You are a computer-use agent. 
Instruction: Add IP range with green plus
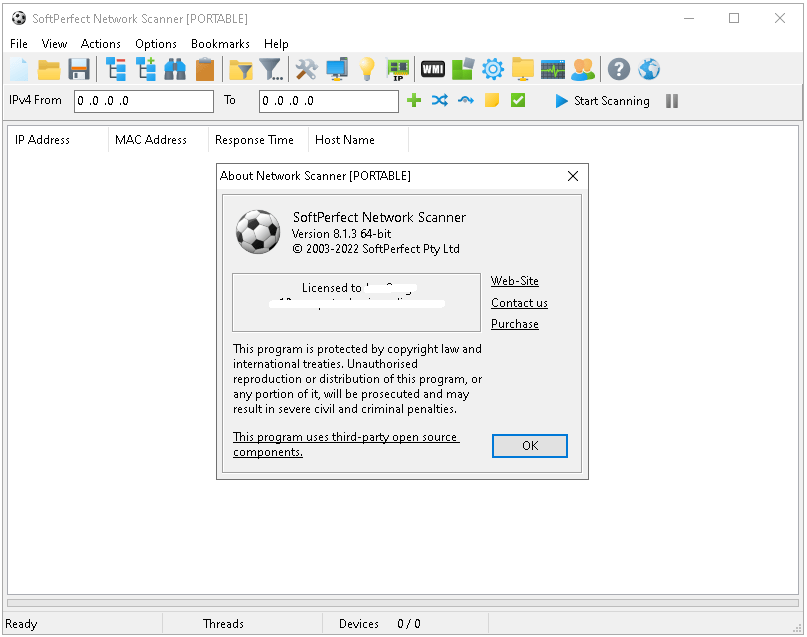tap(414, 100)
